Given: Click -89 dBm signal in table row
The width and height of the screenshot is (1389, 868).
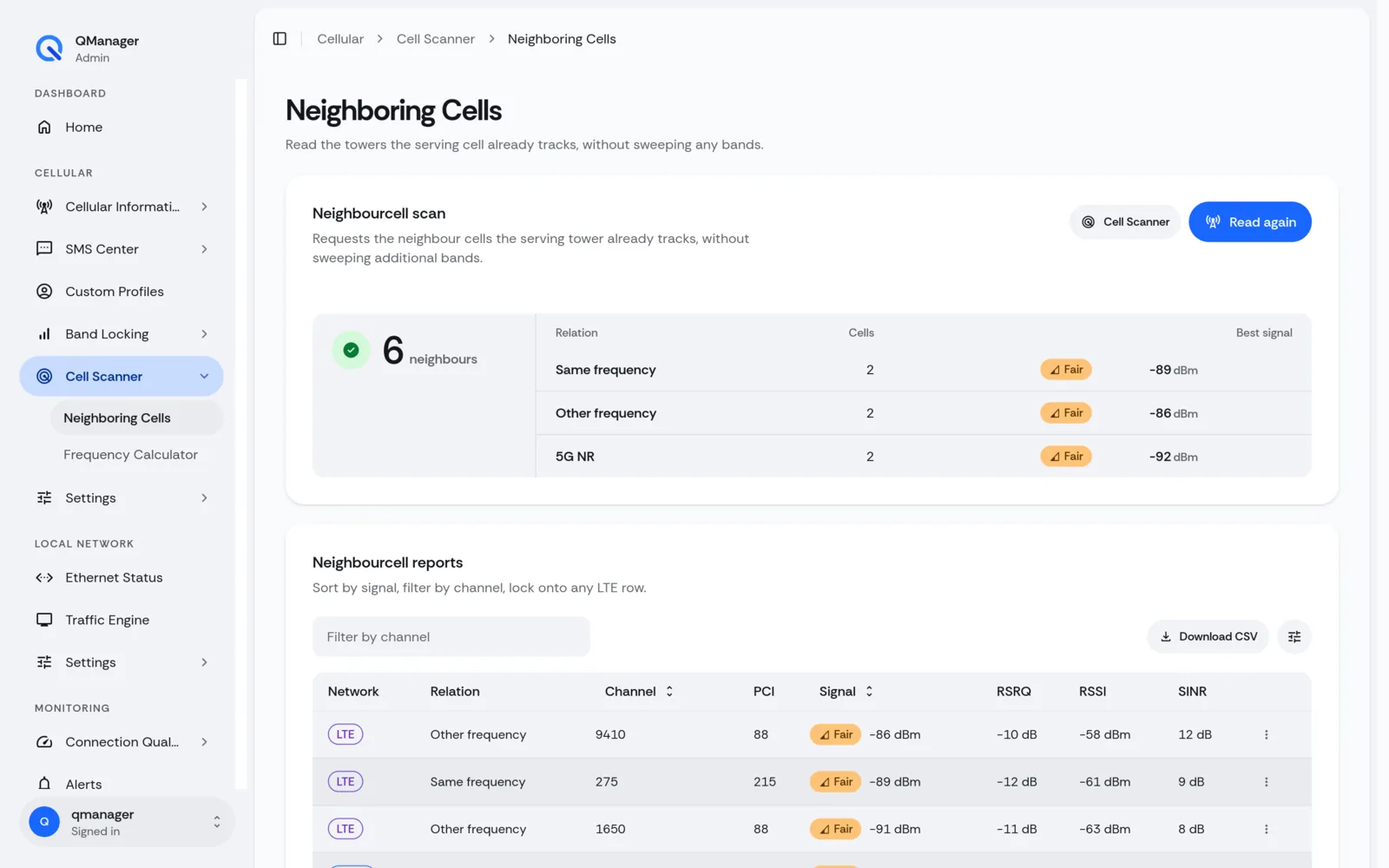Looking at the screenshot, I should [894, 782].
